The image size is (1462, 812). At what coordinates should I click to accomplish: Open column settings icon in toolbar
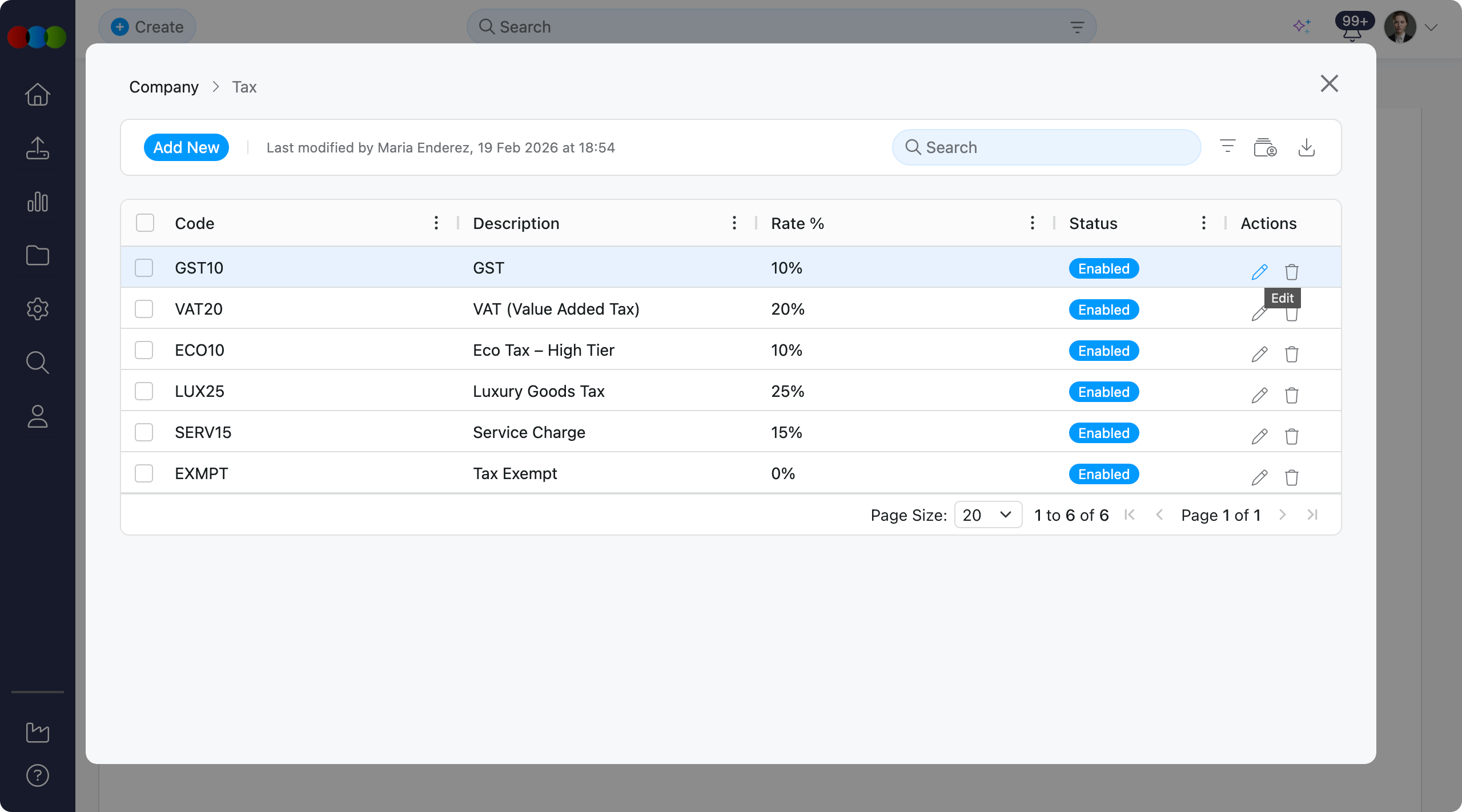[1265, 148]
